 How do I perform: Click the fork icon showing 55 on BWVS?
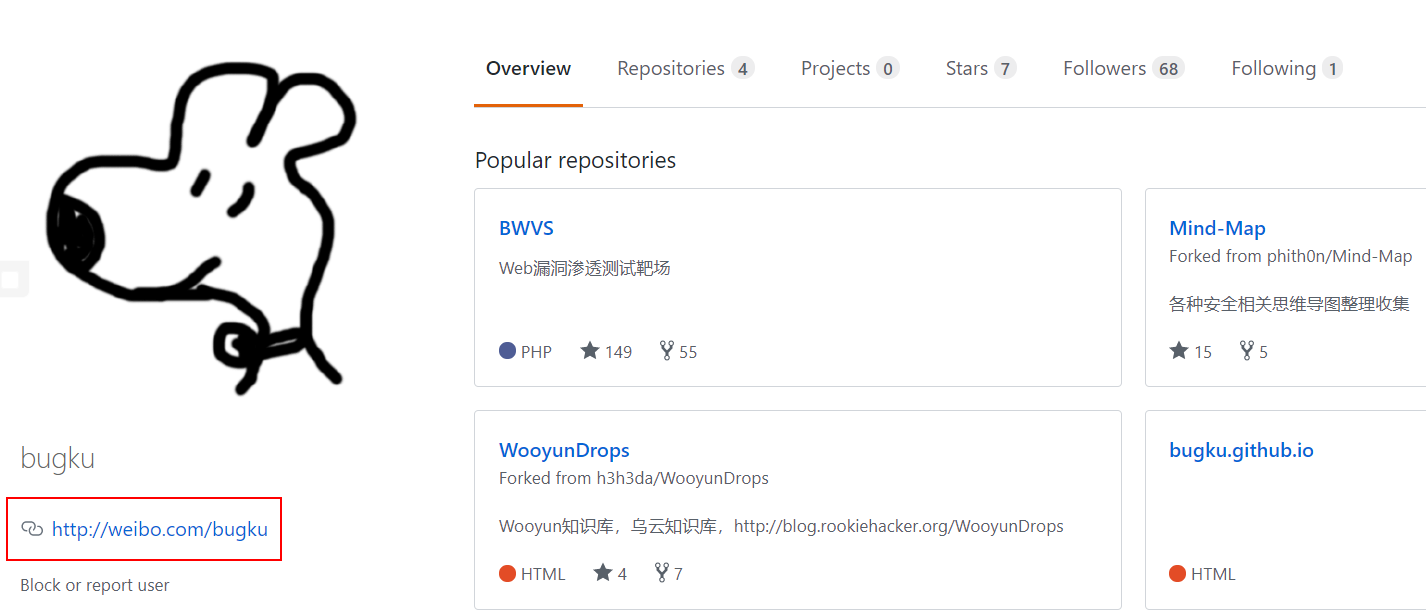click(x=667, y=351)
